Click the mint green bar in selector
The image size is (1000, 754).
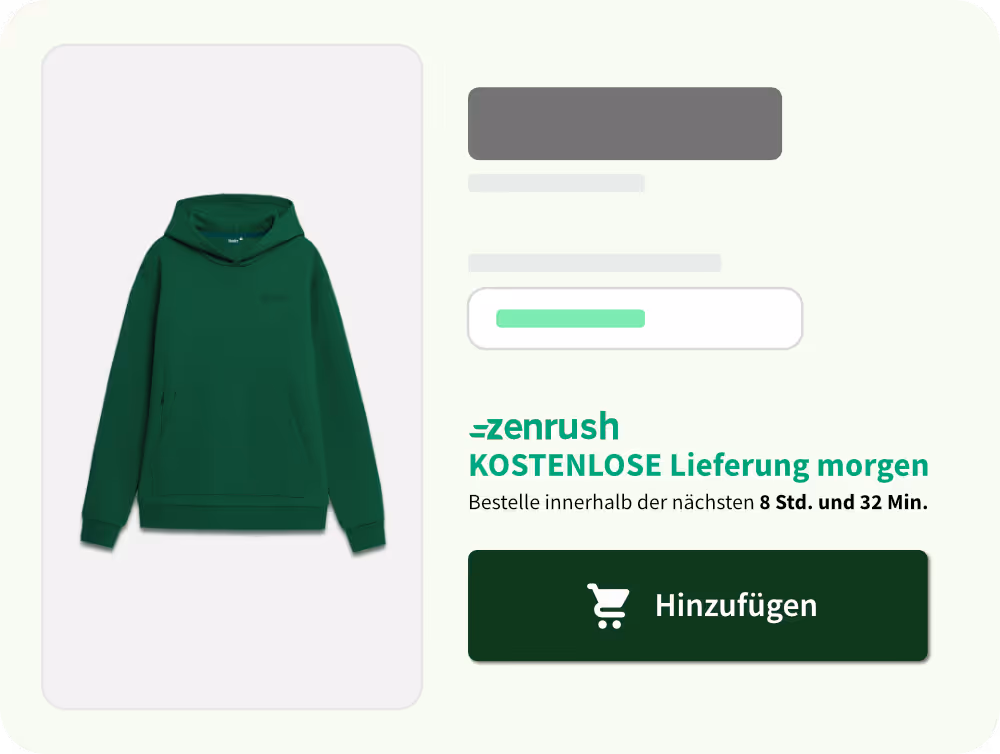pos(570,318)
